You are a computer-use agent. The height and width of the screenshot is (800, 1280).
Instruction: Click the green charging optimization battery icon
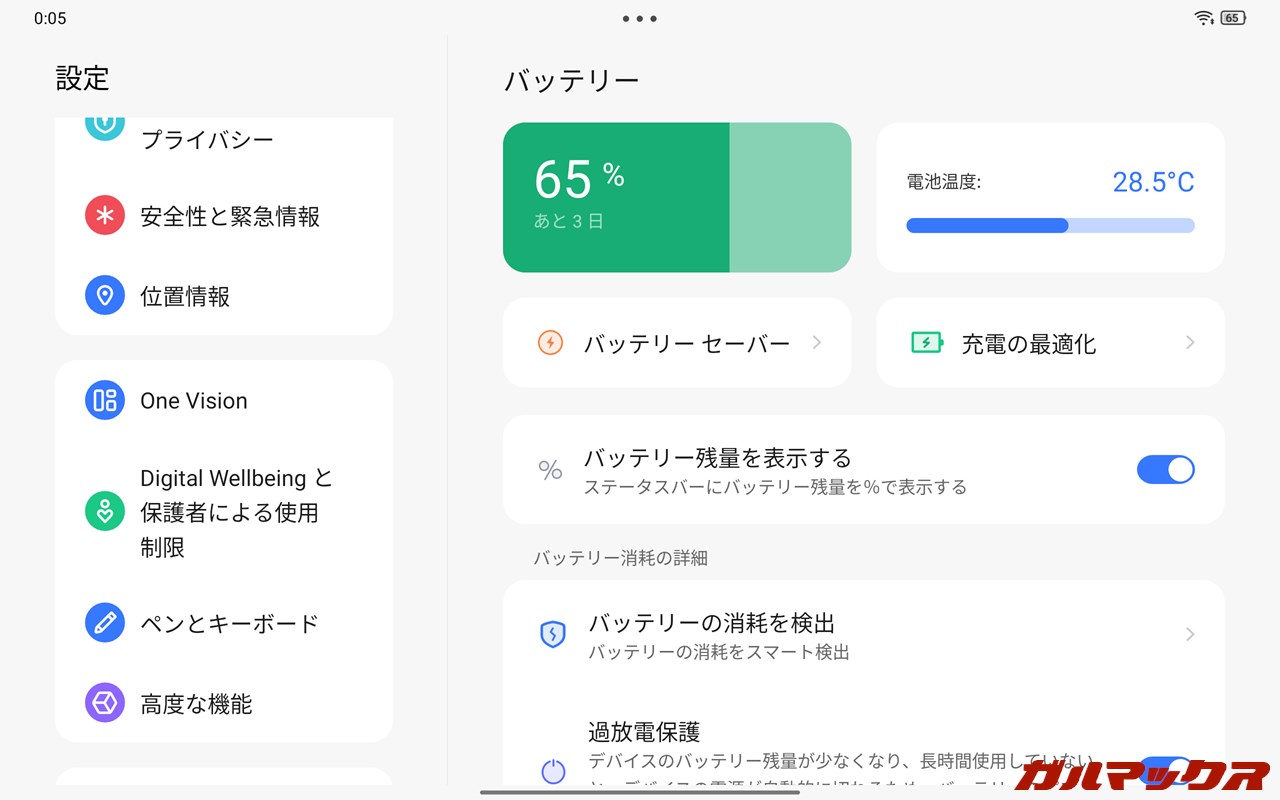(x=927, y=343)
